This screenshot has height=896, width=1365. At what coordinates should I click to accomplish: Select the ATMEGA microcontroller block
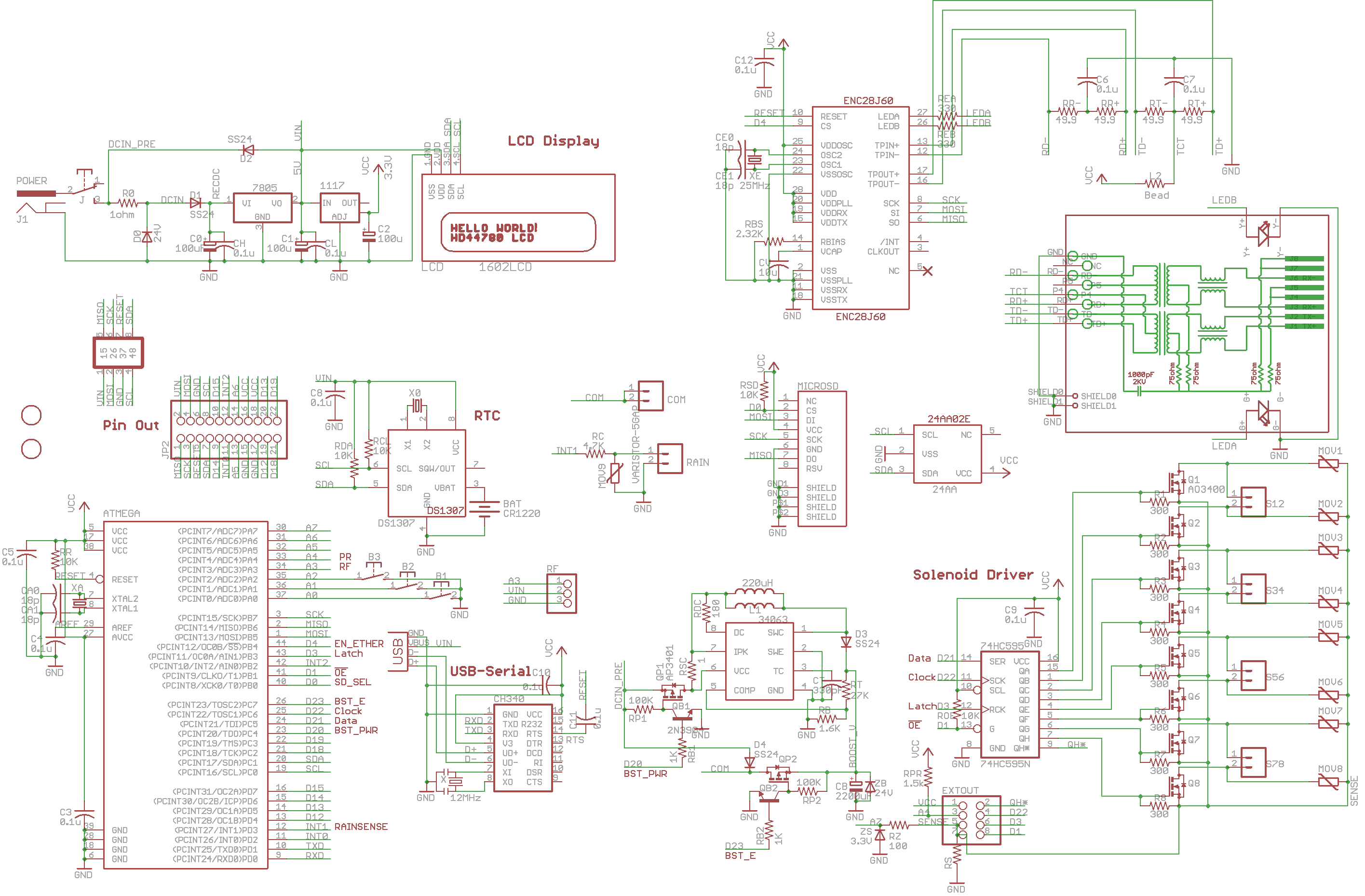(185, 694)
